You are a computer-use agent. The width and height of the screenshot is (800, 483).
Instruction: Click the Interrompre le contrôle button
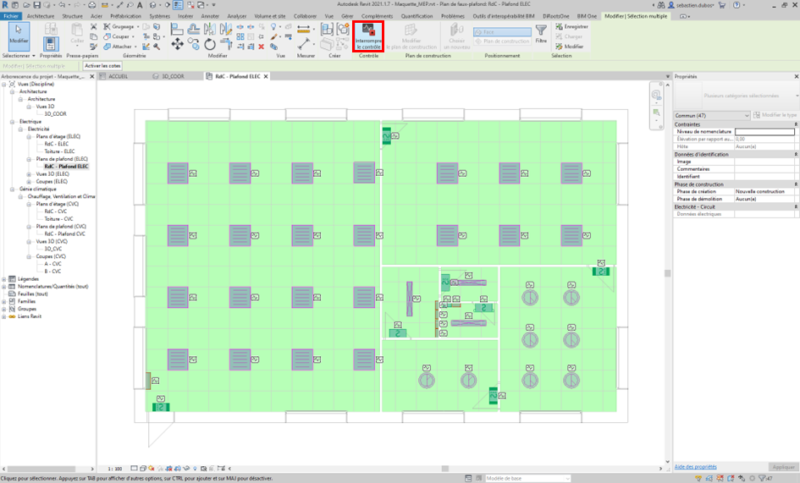point(368,38)
